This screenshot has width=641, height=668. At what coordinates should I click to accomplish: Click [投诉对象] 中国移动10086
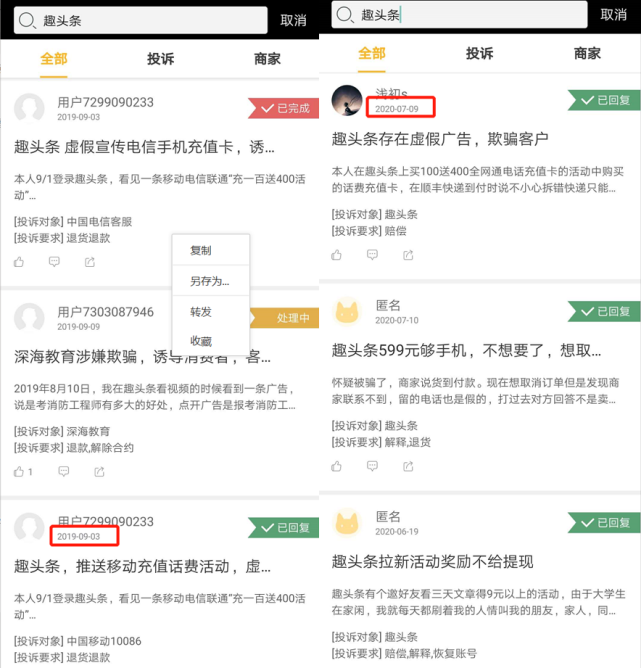click(78, 641)
